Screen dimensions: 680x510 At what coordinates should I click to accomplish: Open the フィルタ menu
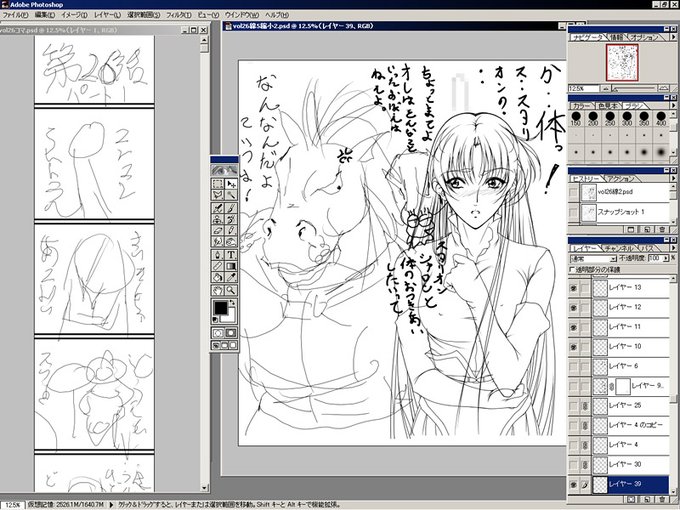[179, 15]
